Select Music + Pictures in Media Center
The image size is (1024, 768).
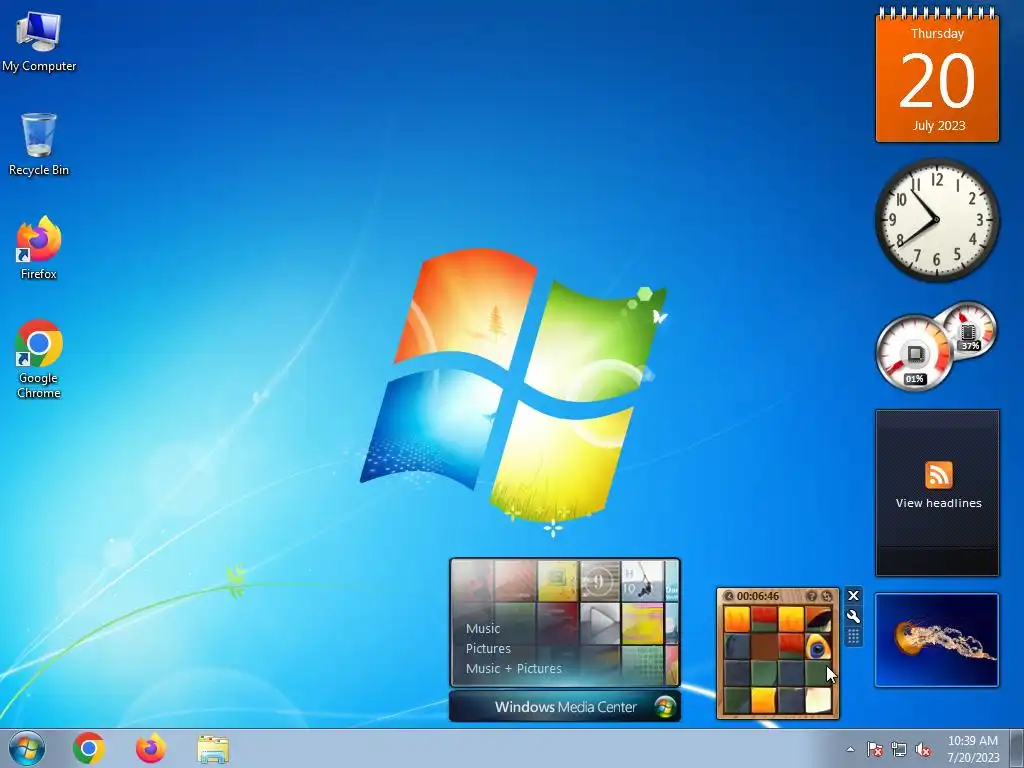click(x=513, y=668)
